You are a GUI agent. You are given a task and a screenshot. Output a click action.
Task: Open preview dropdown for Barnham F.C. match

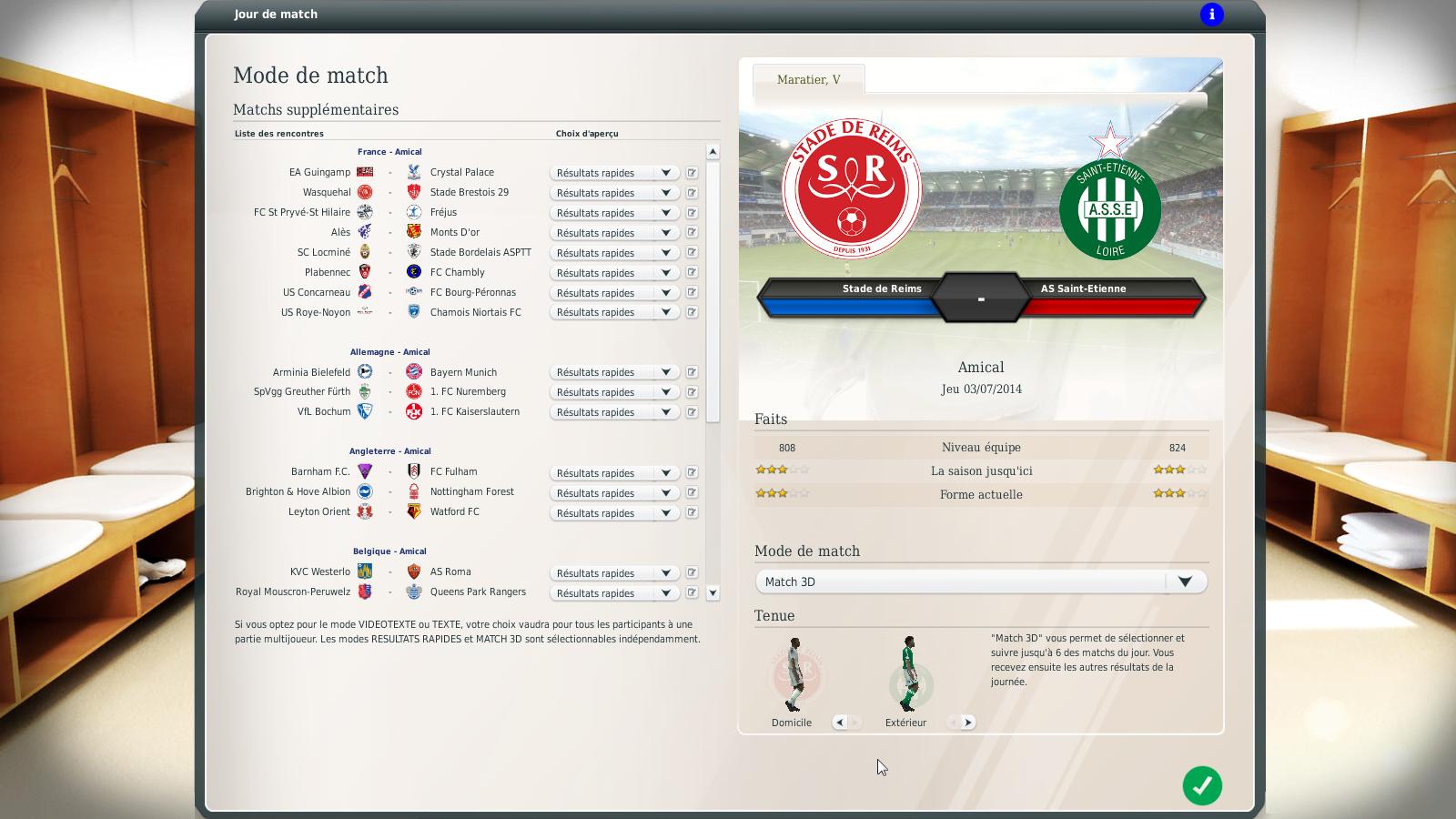tap(614, 473)
